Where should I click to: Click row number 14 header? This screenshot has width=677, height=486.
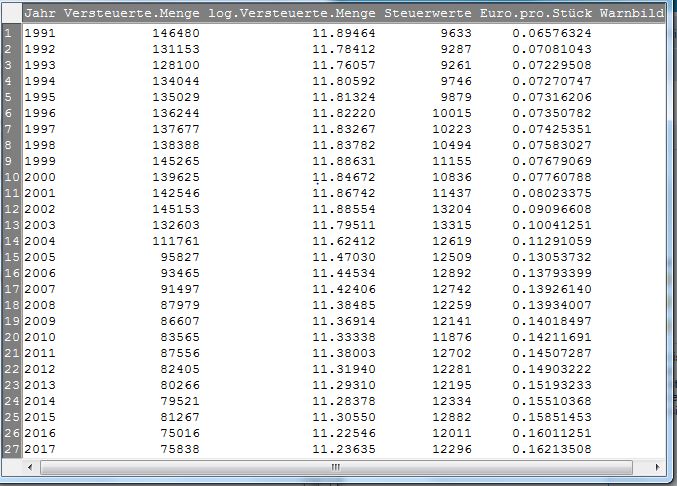click(x=9, y=240)
